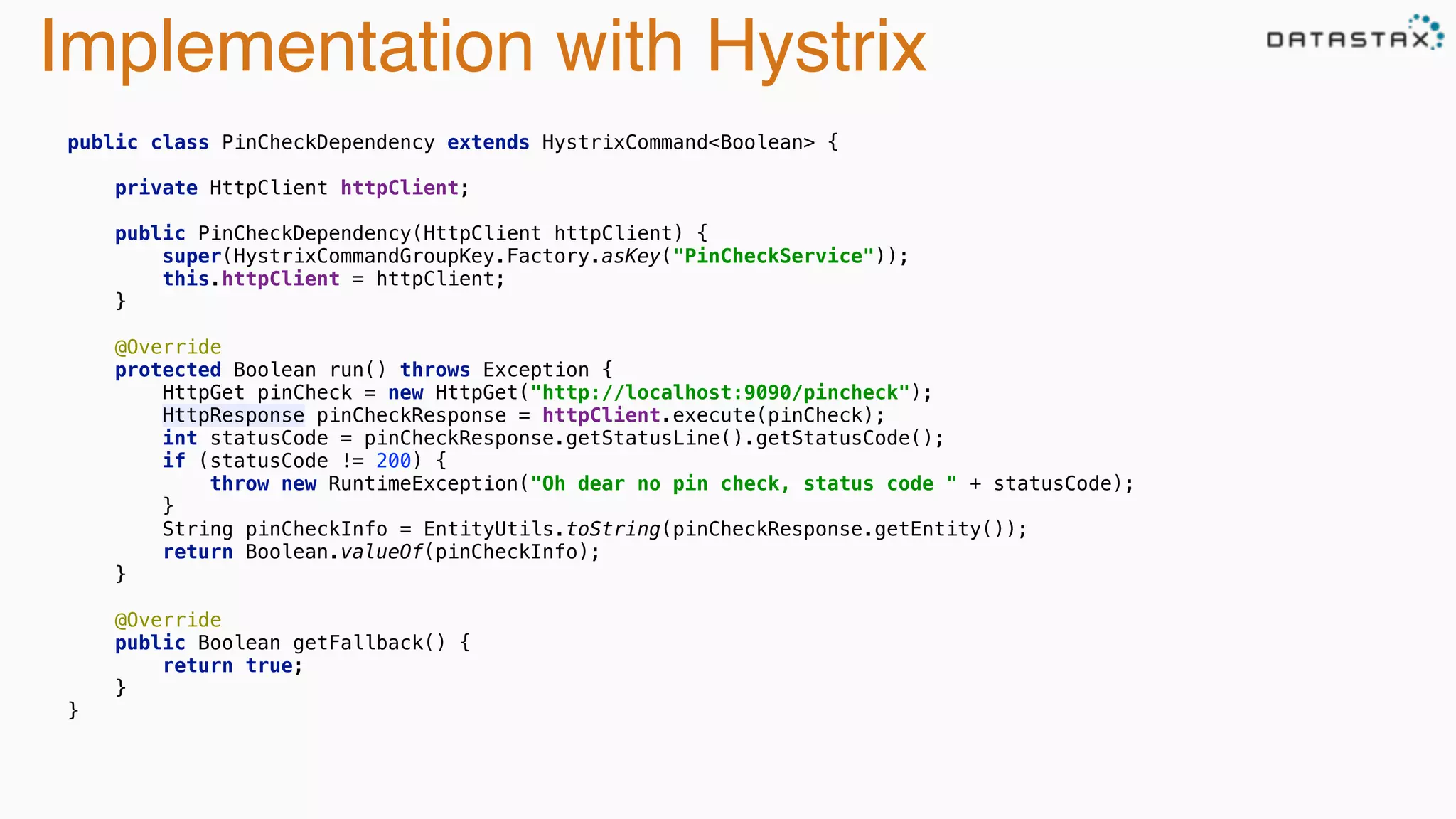Click "return Boolean.valueOf(pinCheckInfo);" line
Viewport: 1456px width, 819px height.
pyautogui.click(x=381, y=552)
